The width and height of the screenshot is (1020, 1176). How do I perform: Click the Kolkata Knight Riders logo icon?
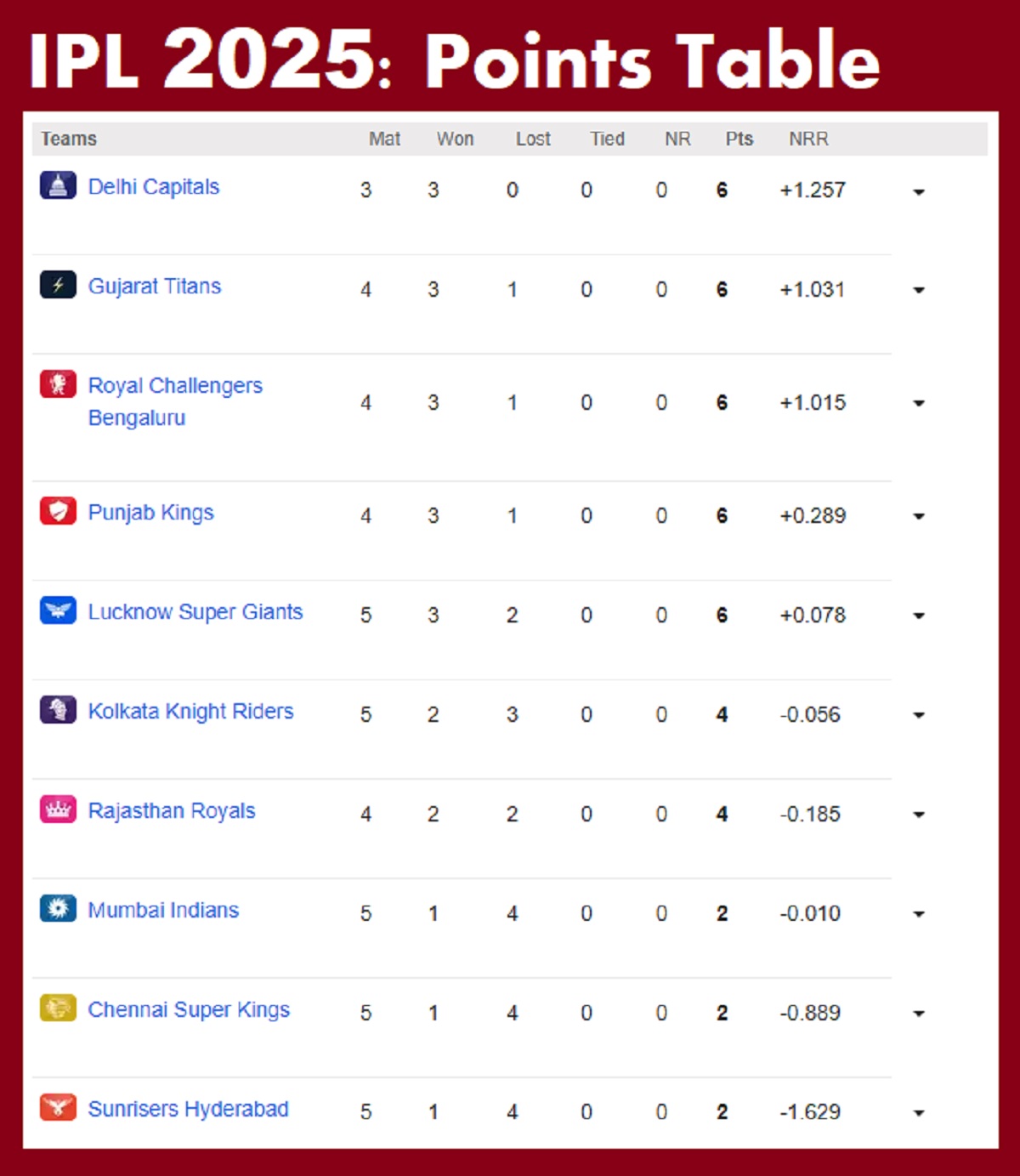pos(58,710)
